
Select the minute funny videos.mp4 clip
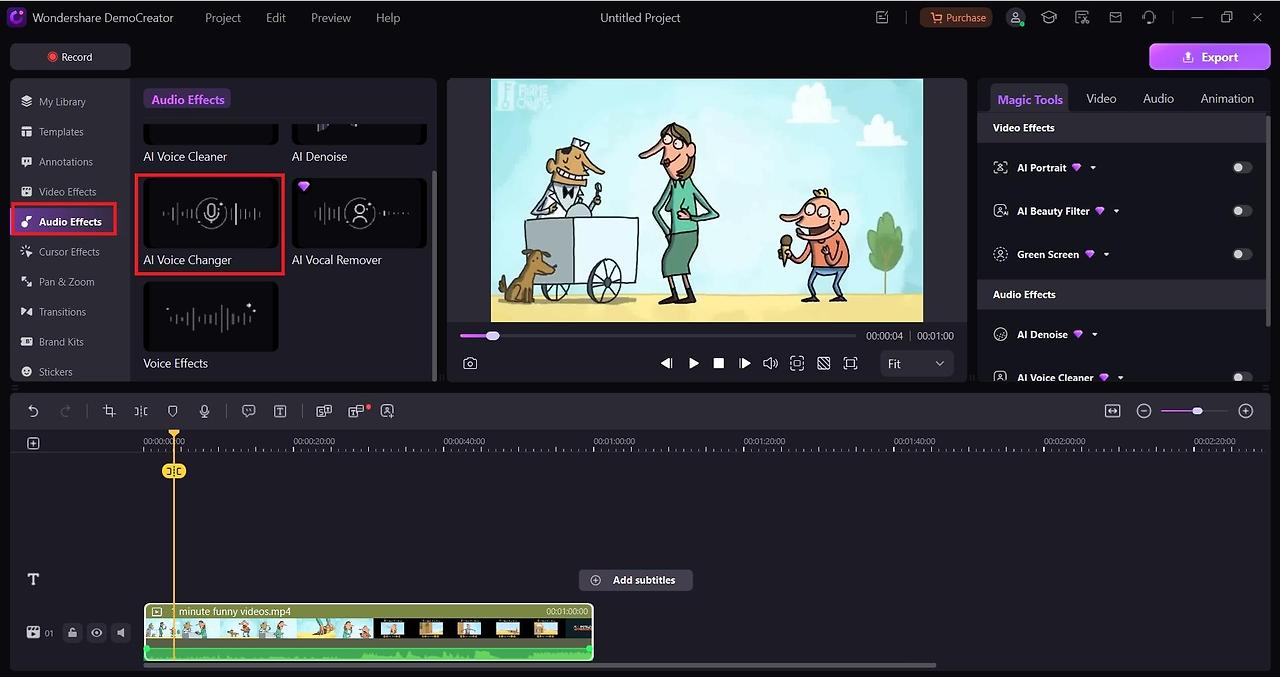(369, 631)
